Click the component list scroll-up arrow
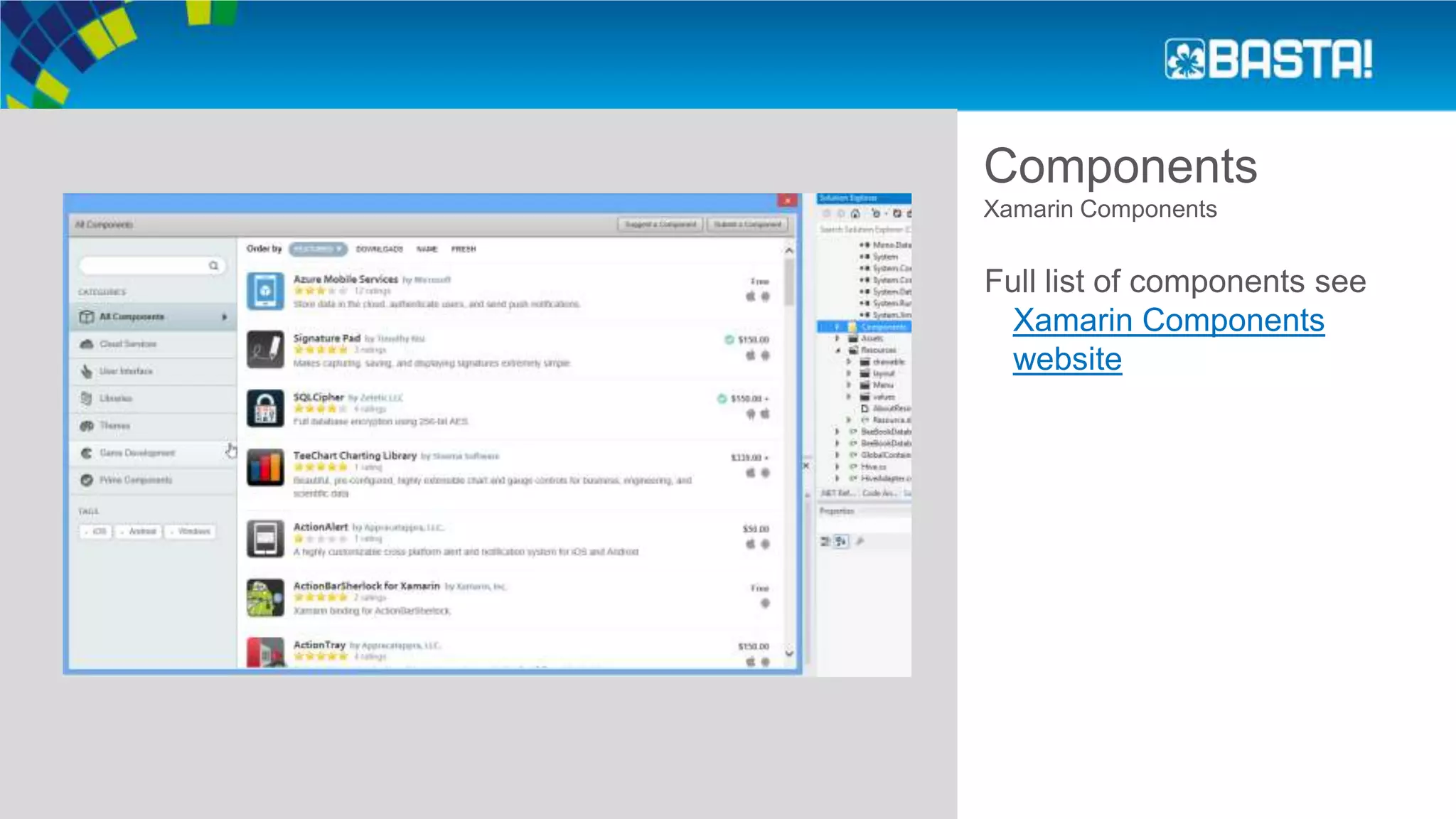Viewport: 1456px width, 819px height. pos(789,251)
